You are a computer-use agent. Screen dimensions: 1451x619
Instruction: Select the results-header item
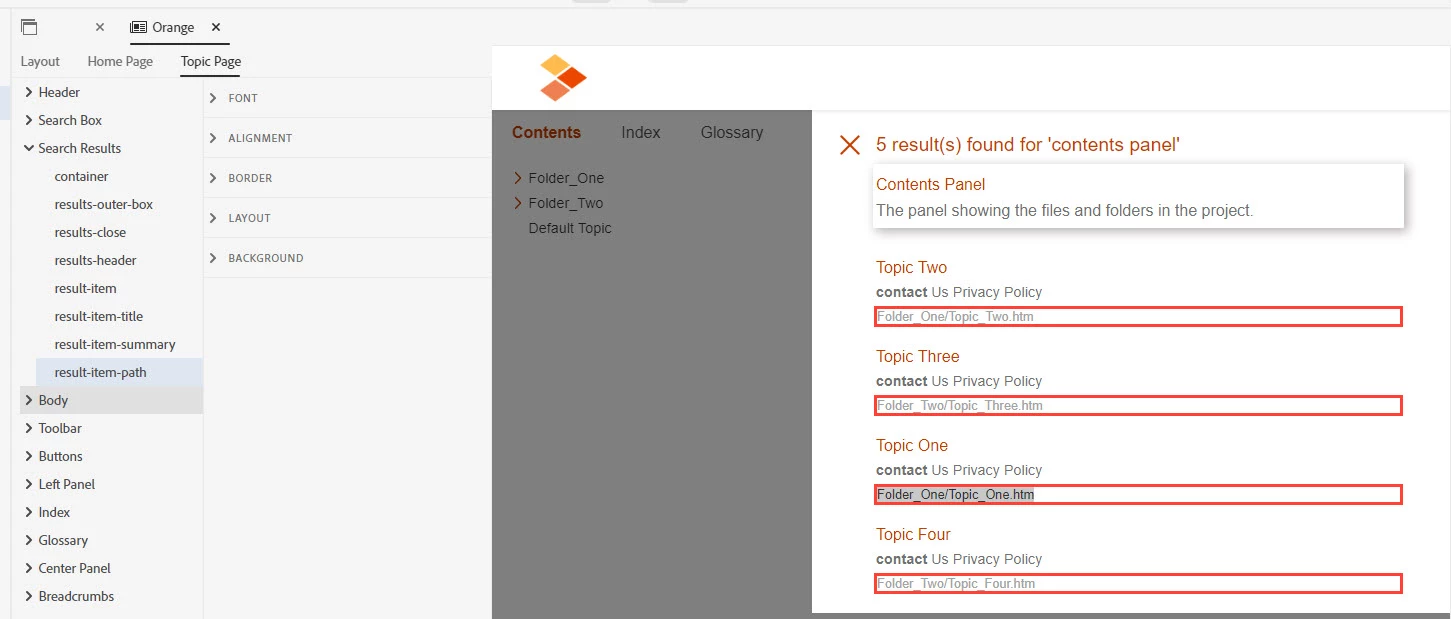tap(95, 260)
